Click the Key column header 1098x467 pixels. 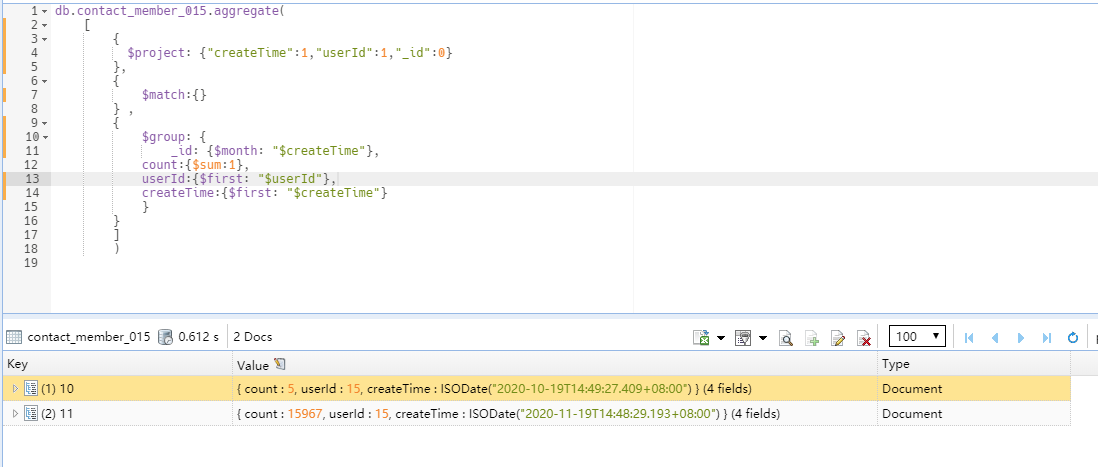(118, 365)
